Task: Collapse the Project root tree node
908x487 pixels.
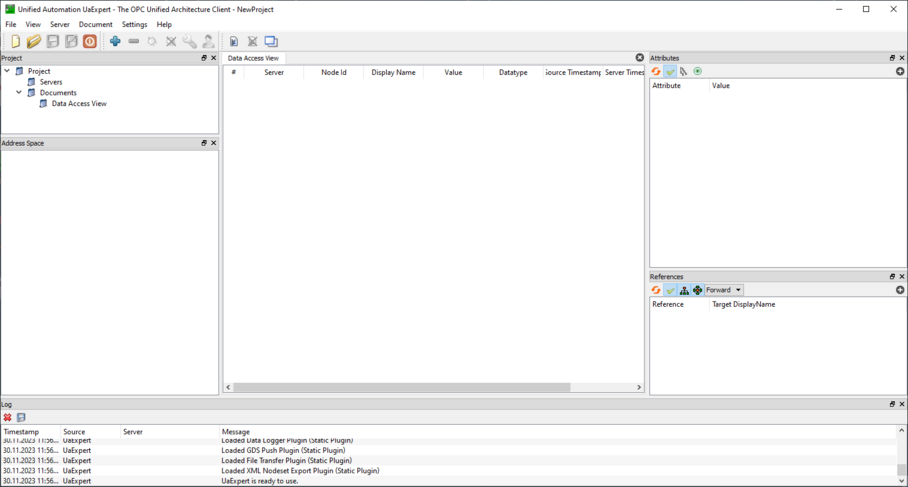Action: coord(7,72)
